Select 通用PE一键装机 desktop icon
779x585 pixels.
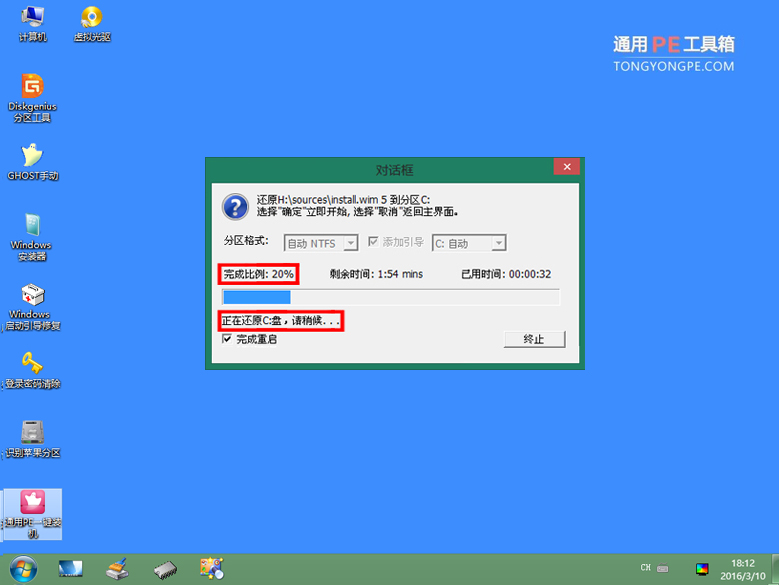(x=33, y=514)
